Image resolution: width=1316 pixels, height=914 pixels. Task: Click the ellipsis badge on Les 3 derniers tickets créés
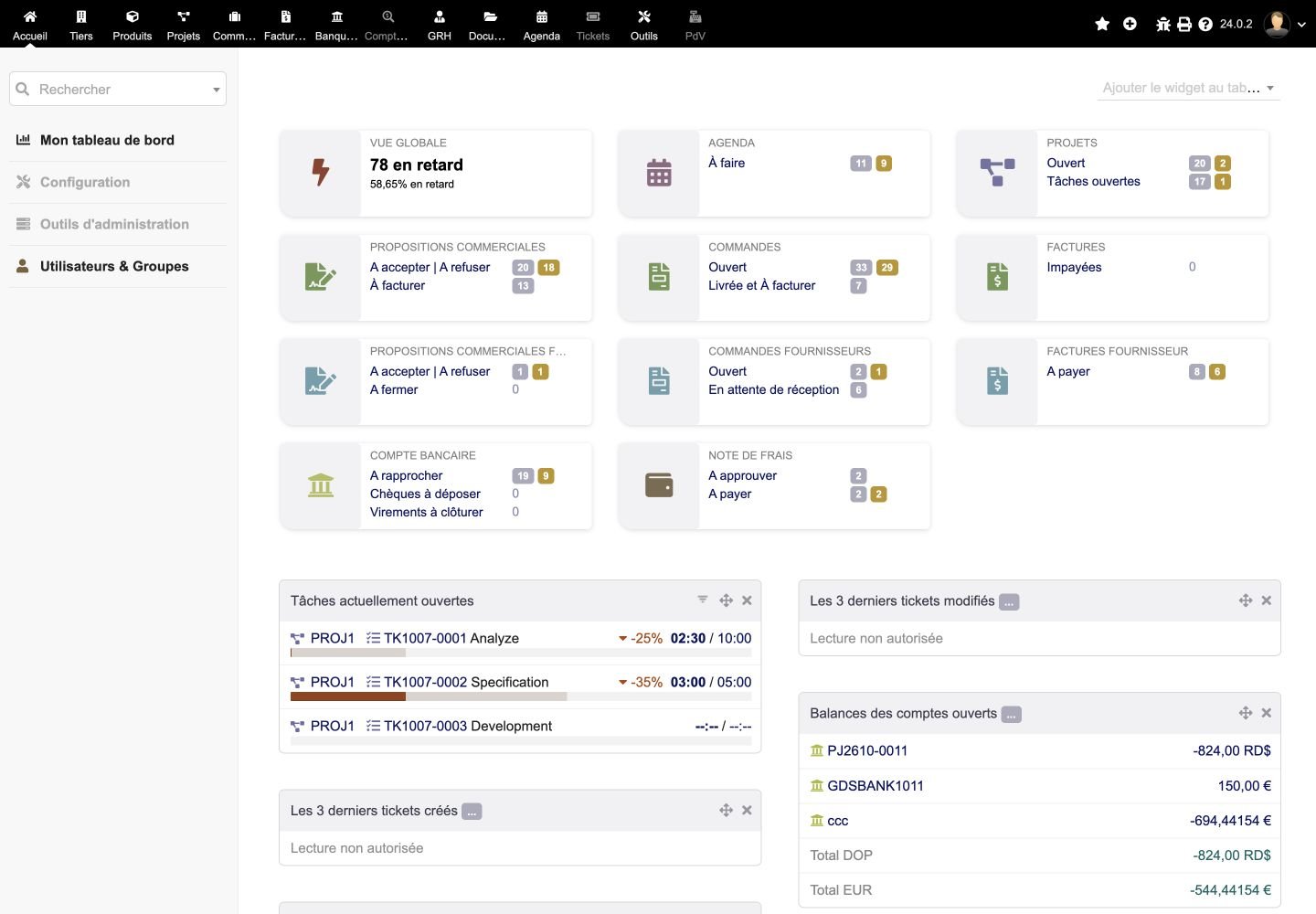[472, 811]
